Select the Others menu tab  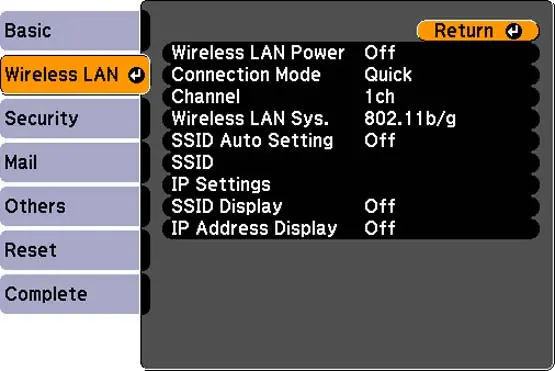pos(70,206)
